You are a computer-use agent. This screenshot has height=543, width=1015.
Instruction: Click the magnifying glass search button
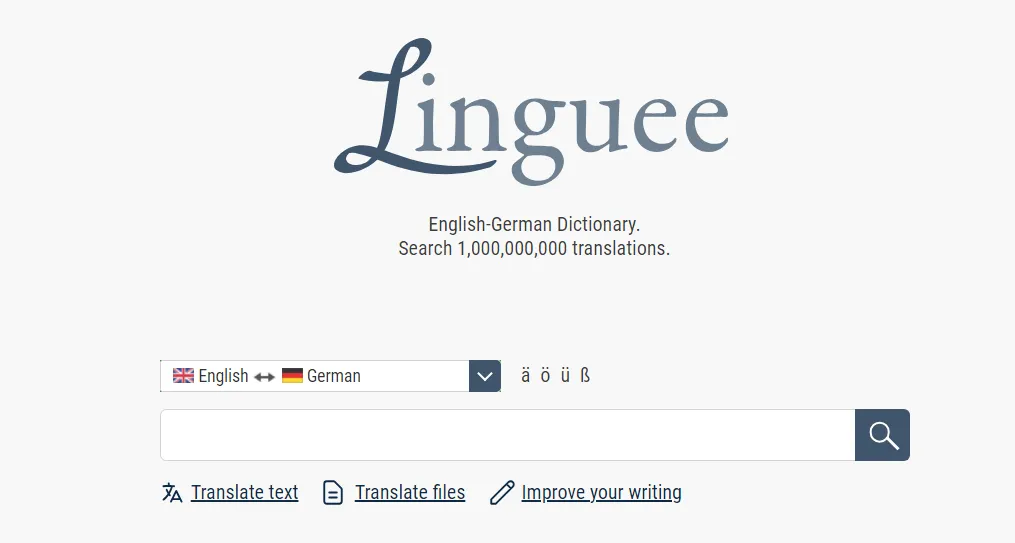click(x=882, y=435)
